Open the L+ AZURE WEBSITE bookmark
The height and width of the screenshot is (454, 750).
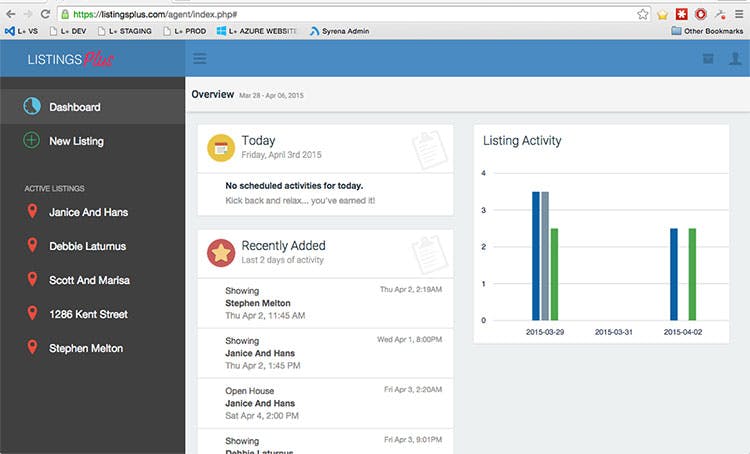256,31
